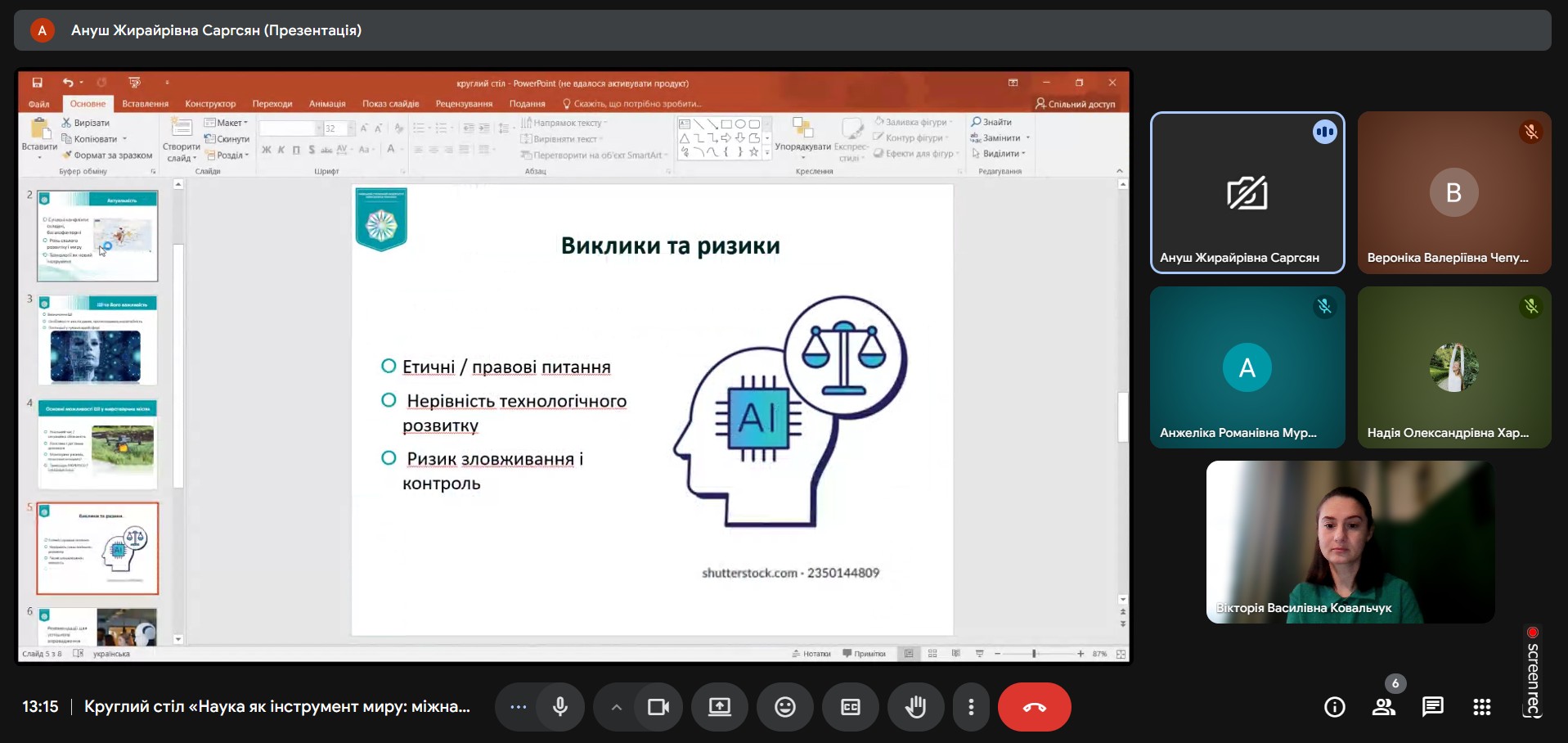
Task: Open the activities grid icon
Action: 1481,707
